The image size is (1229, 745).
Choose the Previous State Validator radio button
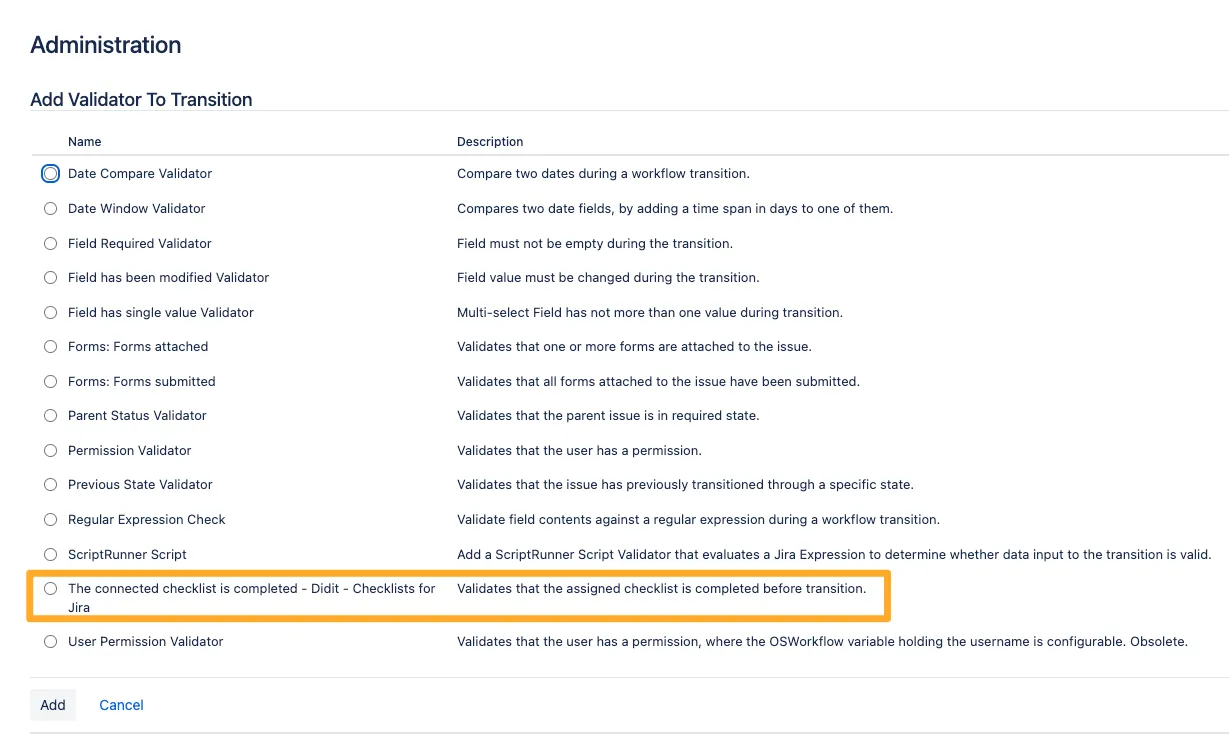point(50,485)
